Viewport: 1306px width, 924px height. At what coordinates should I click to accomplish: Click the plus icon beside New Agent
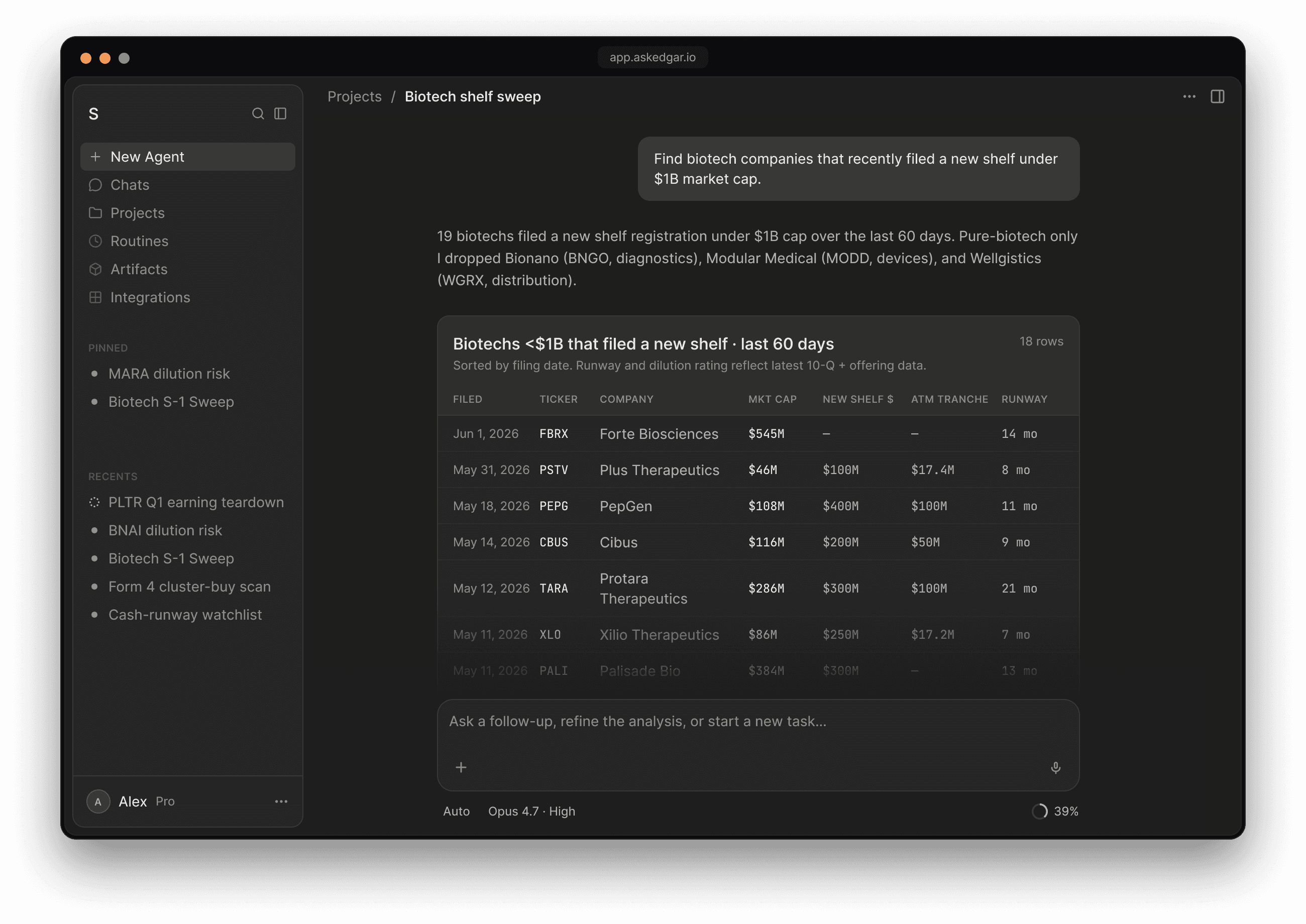coord(95,157)
